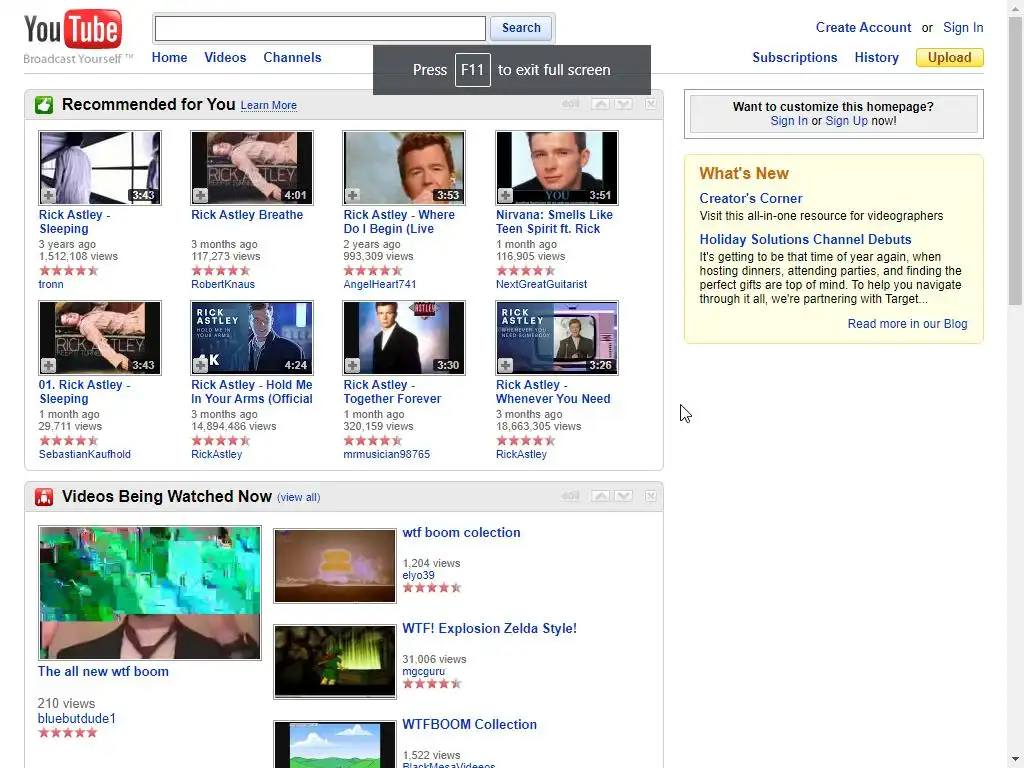Click edit on Recommended for You module

click(571, 104)
